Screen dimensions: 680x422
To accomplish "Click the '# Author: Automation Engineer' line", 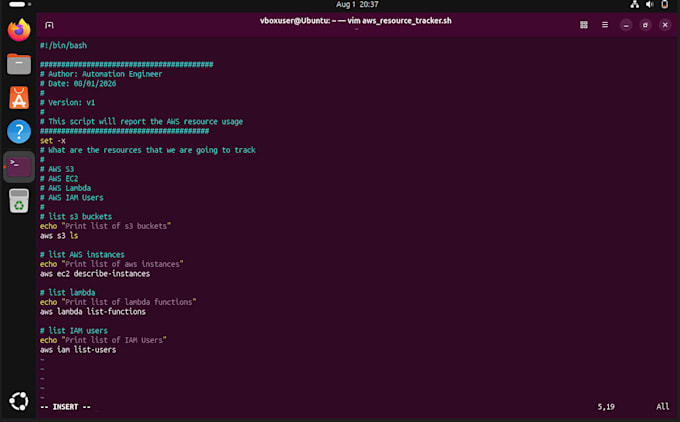I will pos(101,74).
